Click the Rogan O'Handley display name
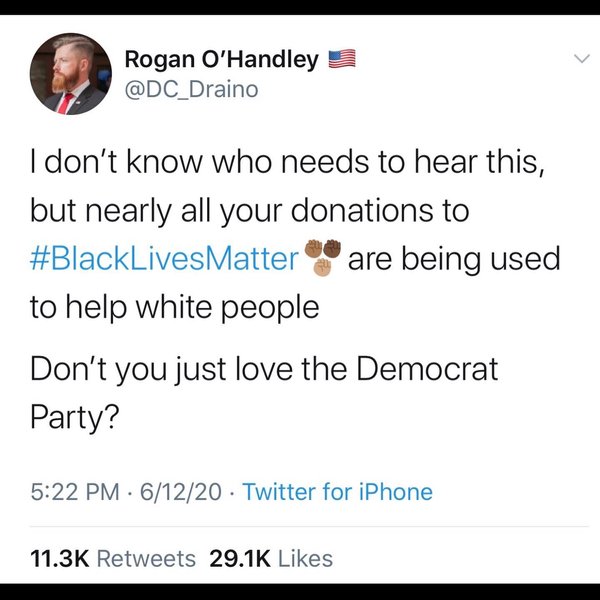The width and height of the screenshot is (600, 600). point(222,60)
